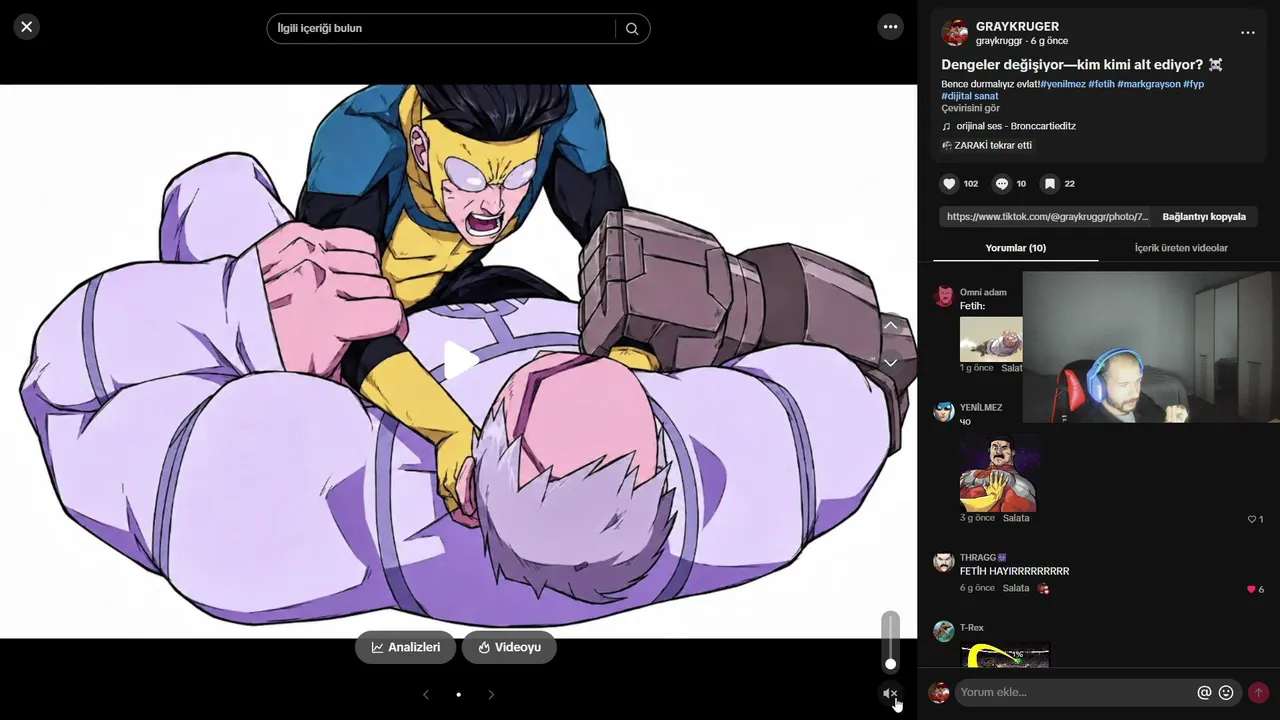Send the comment with the arrow button

[1258, 692]
